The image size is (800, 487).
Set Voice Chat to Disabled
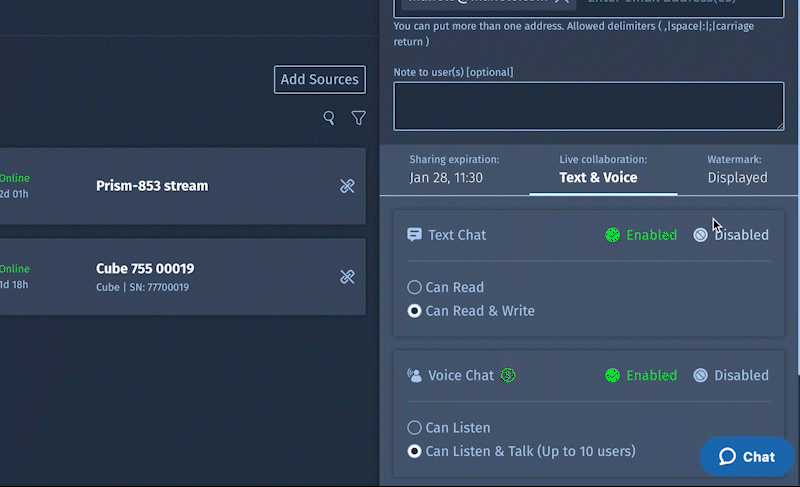[731, 376]
